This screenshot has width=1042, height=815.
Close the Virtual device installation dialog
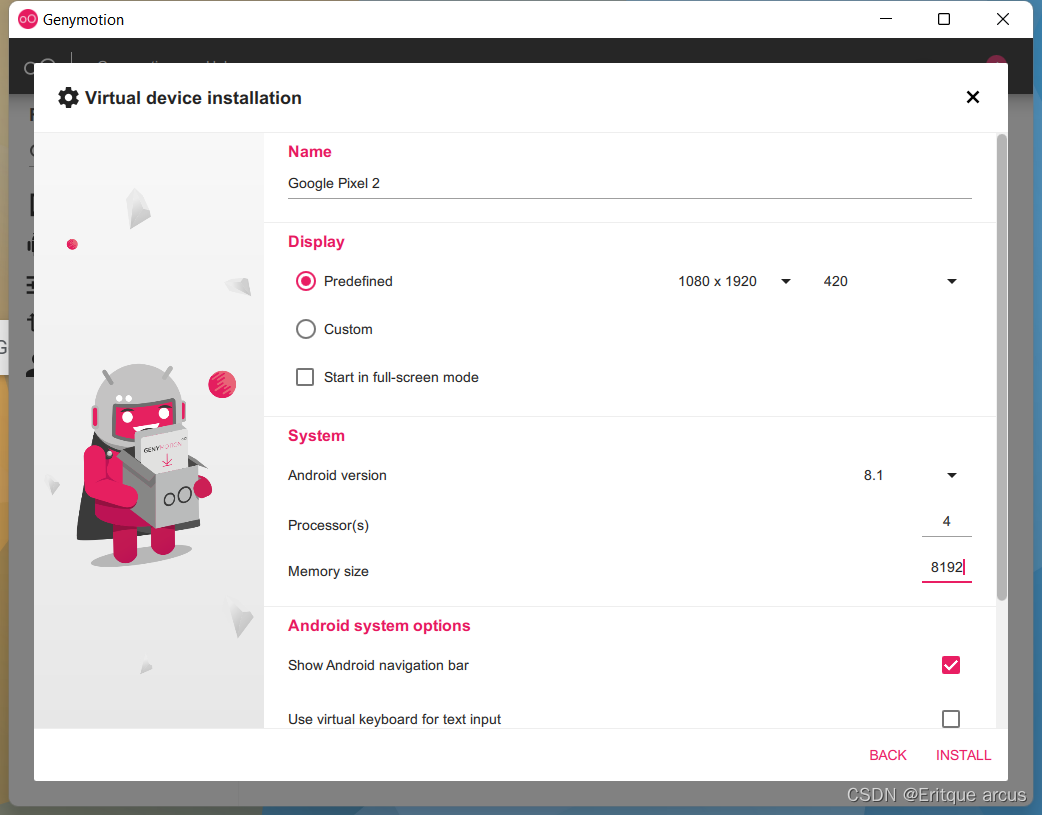point(972,97)
